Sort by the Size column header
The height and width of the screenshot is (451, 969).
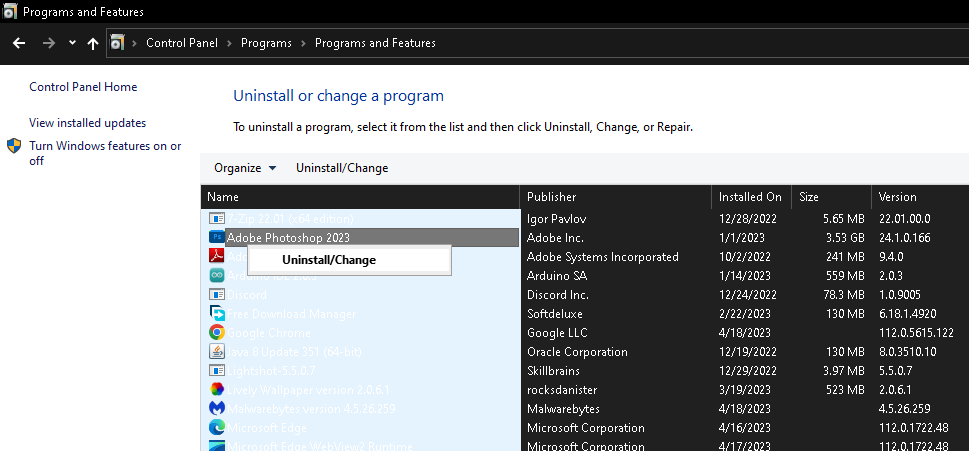click(832, 197)
